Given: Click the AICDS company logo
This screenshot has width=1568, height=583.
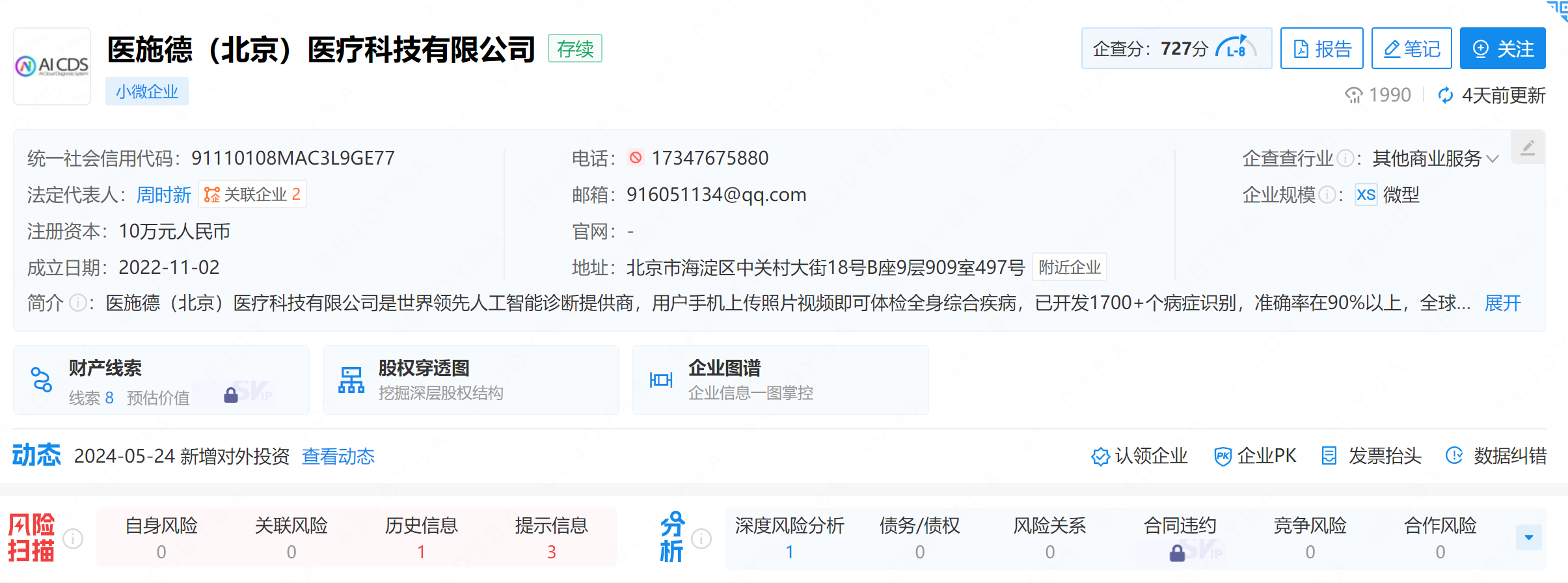Looking at the screenshot, I should [x=52, y=66].
